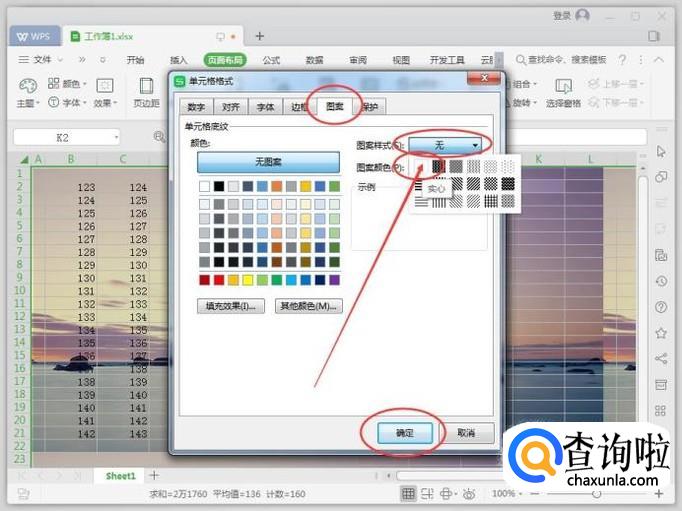The height and width of the screenshot is (511, 682).
Task: Click the 填充效果 (Fill Effects) button
Action: (231, 306)
